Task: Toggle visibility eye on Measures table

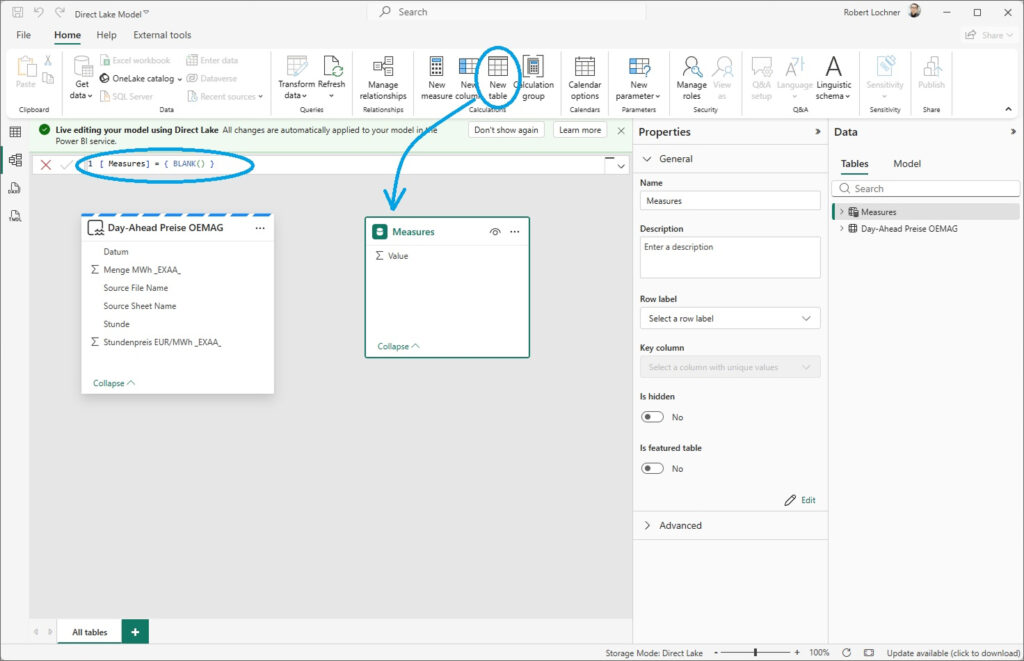Action: [494, 231]
